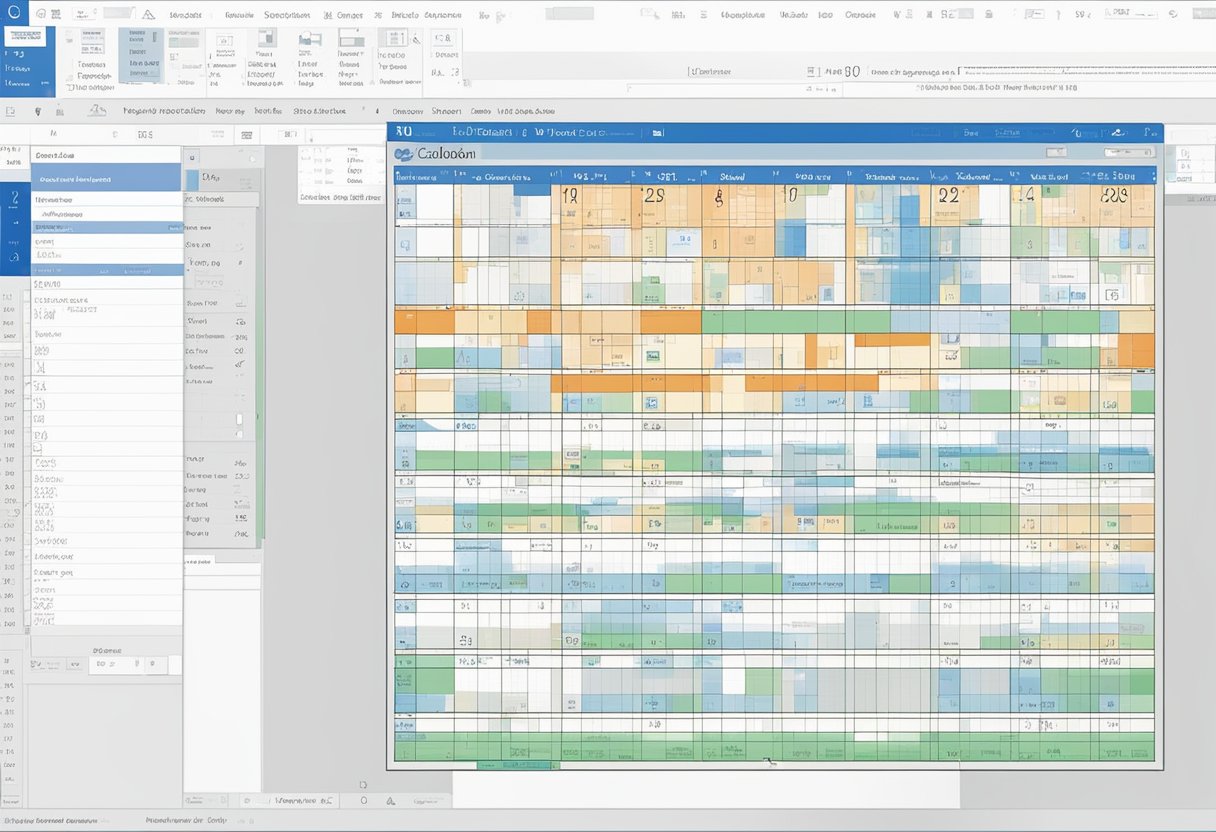
Task: Click the bed-shaped icon in the ribbon
Action: pos(310,39)
